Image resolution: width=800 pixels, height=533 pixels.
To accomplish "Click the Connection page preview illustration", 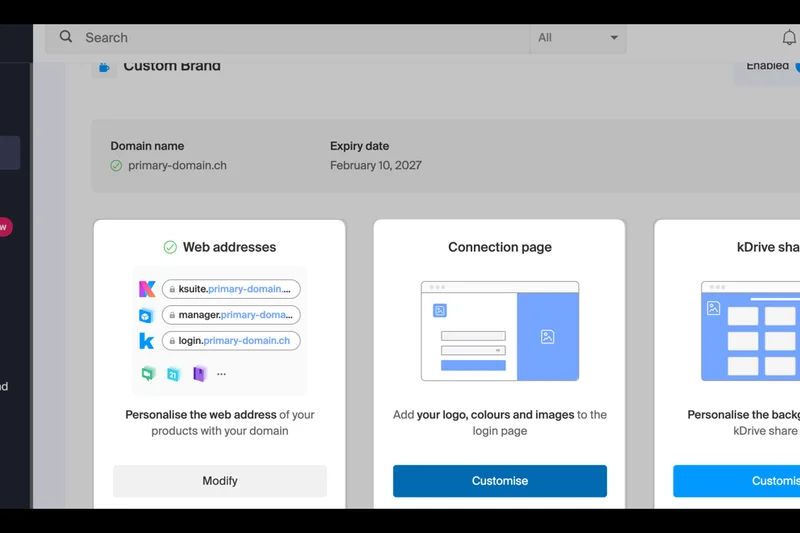I will [x=500, y=331].
